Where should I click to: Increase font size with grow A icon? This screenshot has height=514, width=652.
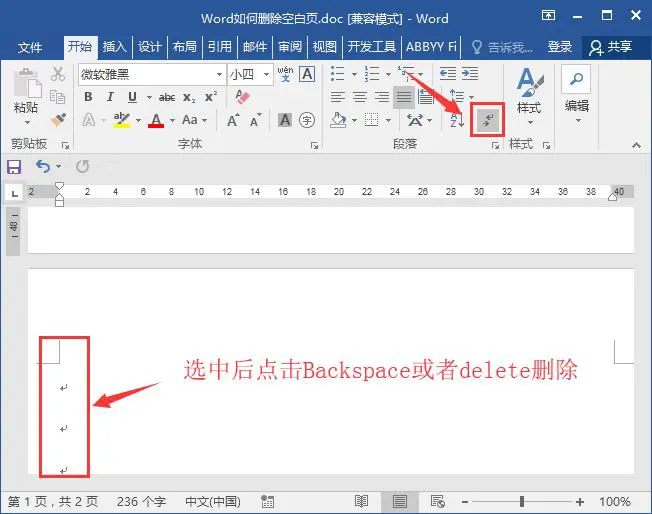[233, 120]
